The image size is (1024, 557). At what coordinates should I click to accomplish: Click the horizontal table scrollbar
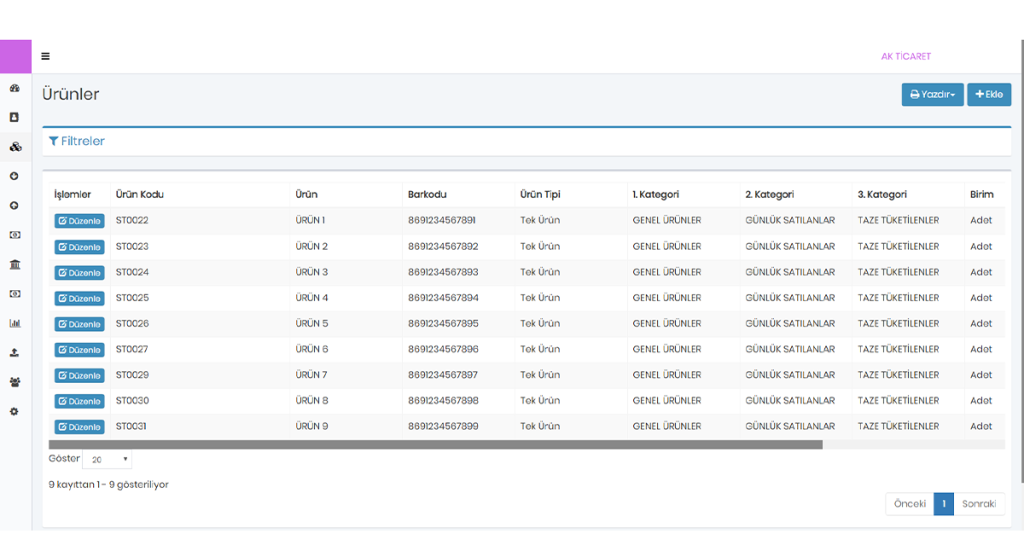pyautogui.click(x=435, y=445)
